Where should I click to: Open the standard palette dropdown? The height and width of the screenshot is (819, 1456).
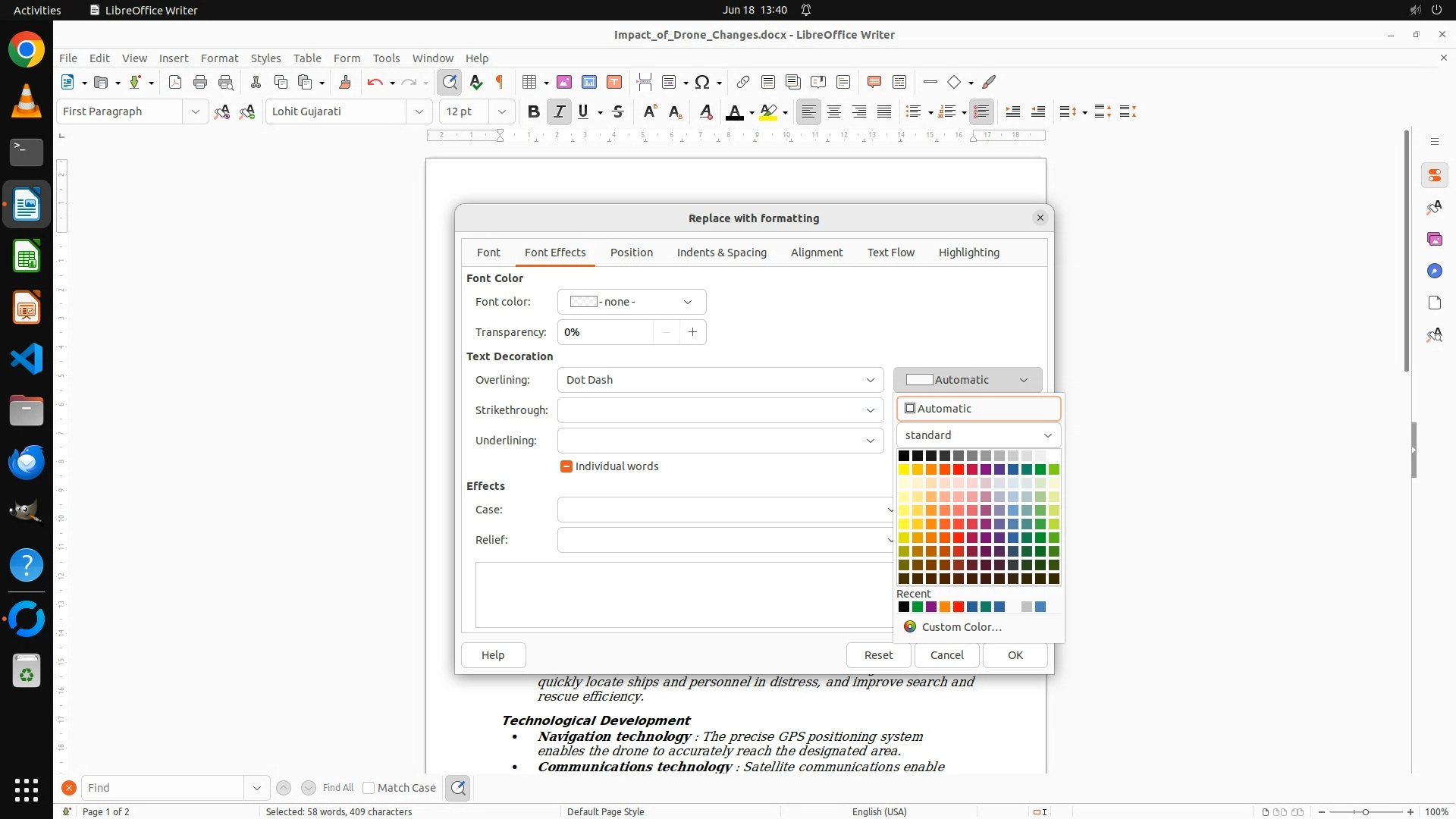978,435
